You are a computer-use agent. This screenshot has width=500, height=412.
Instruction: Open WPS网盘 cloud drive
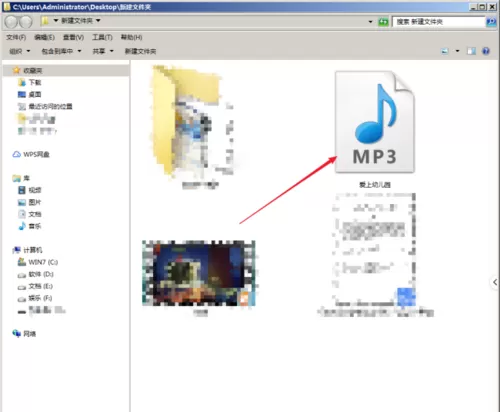pyautogui.click(x=36, y=154)
